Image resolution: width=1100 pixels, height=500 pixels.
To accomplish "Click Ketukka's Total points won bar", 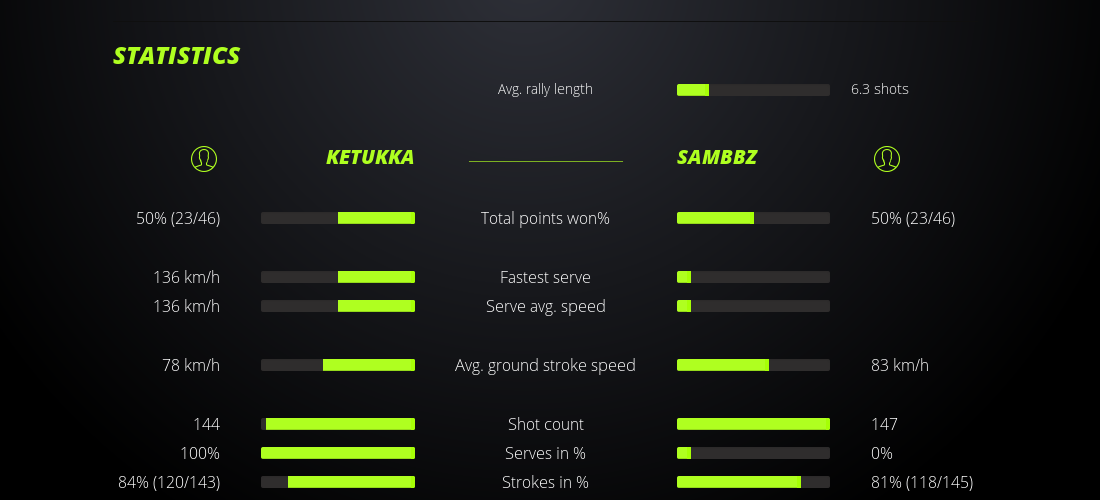I will point(338,218).
